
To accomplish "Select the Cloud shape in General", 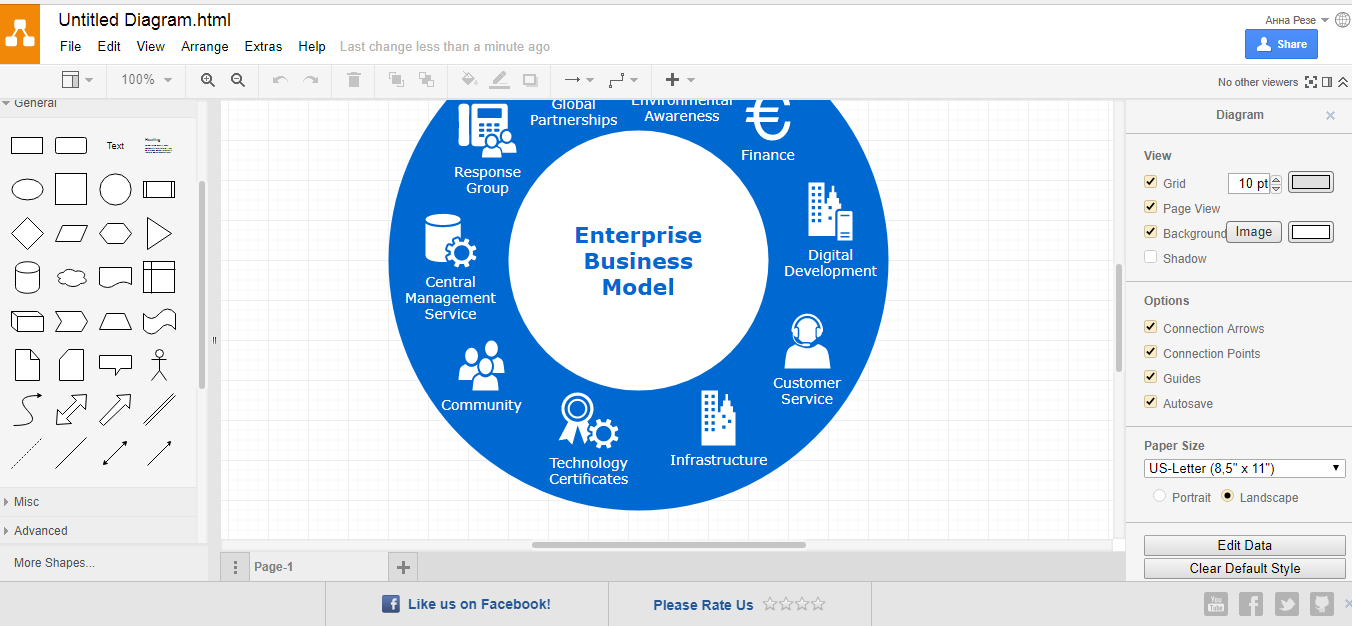I will point(71,277).
